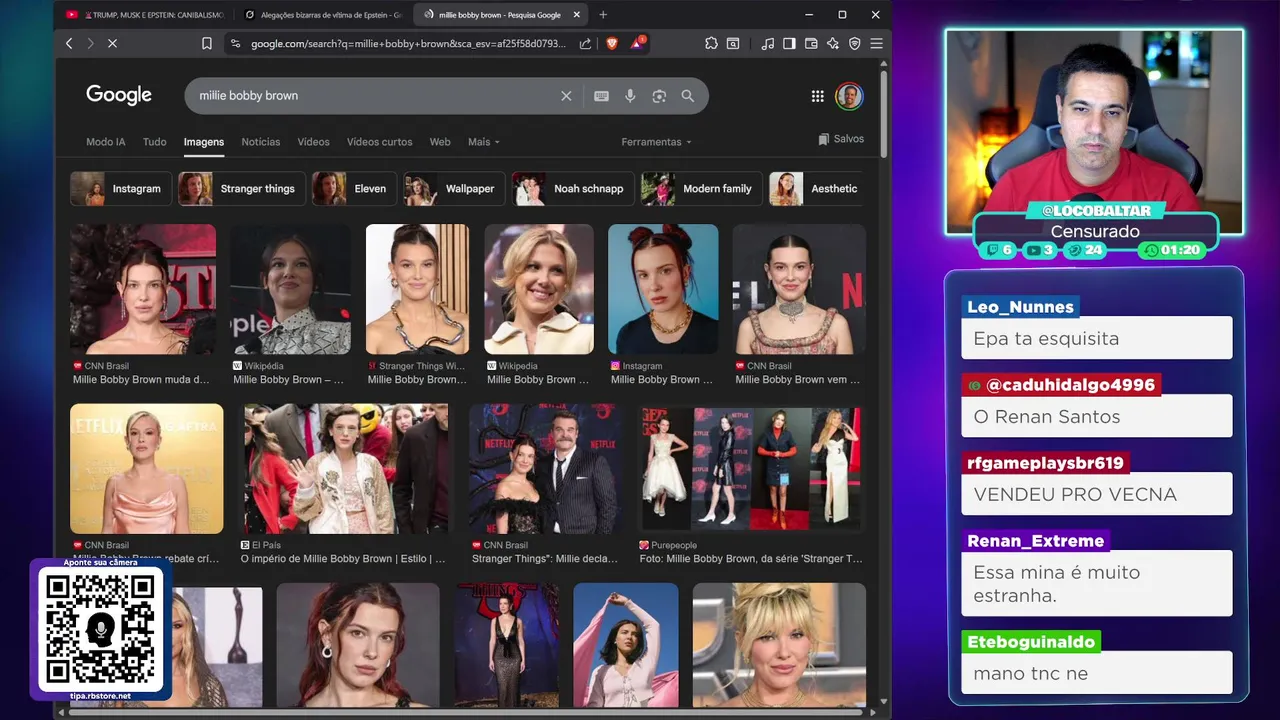Click the Google logo
The image size is (1280, 720).
coord(119,95)
